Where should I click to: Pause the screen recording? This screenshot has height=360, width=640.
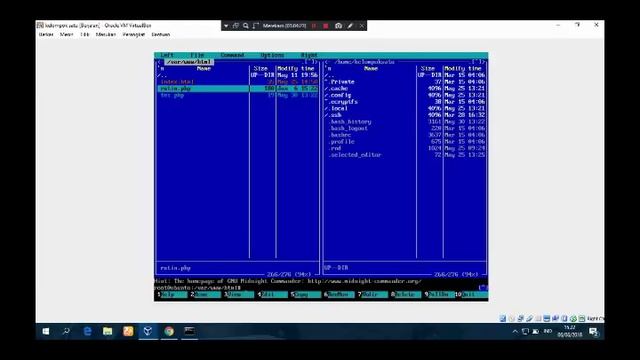pyautogui.click(x=314, y=26)
